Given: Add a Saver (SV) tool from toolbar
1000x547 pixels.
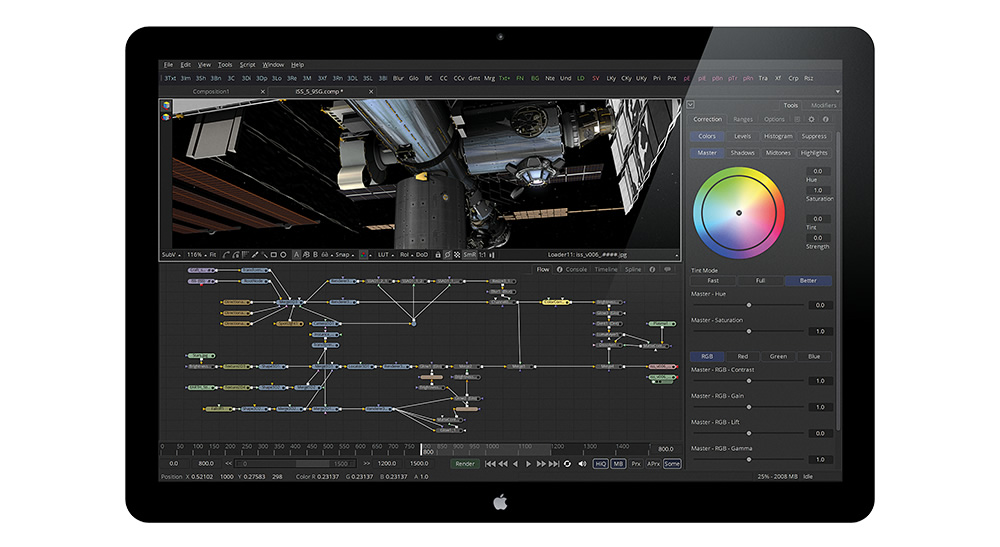Looking at the screenshot, I should click(x=596, y=78).
